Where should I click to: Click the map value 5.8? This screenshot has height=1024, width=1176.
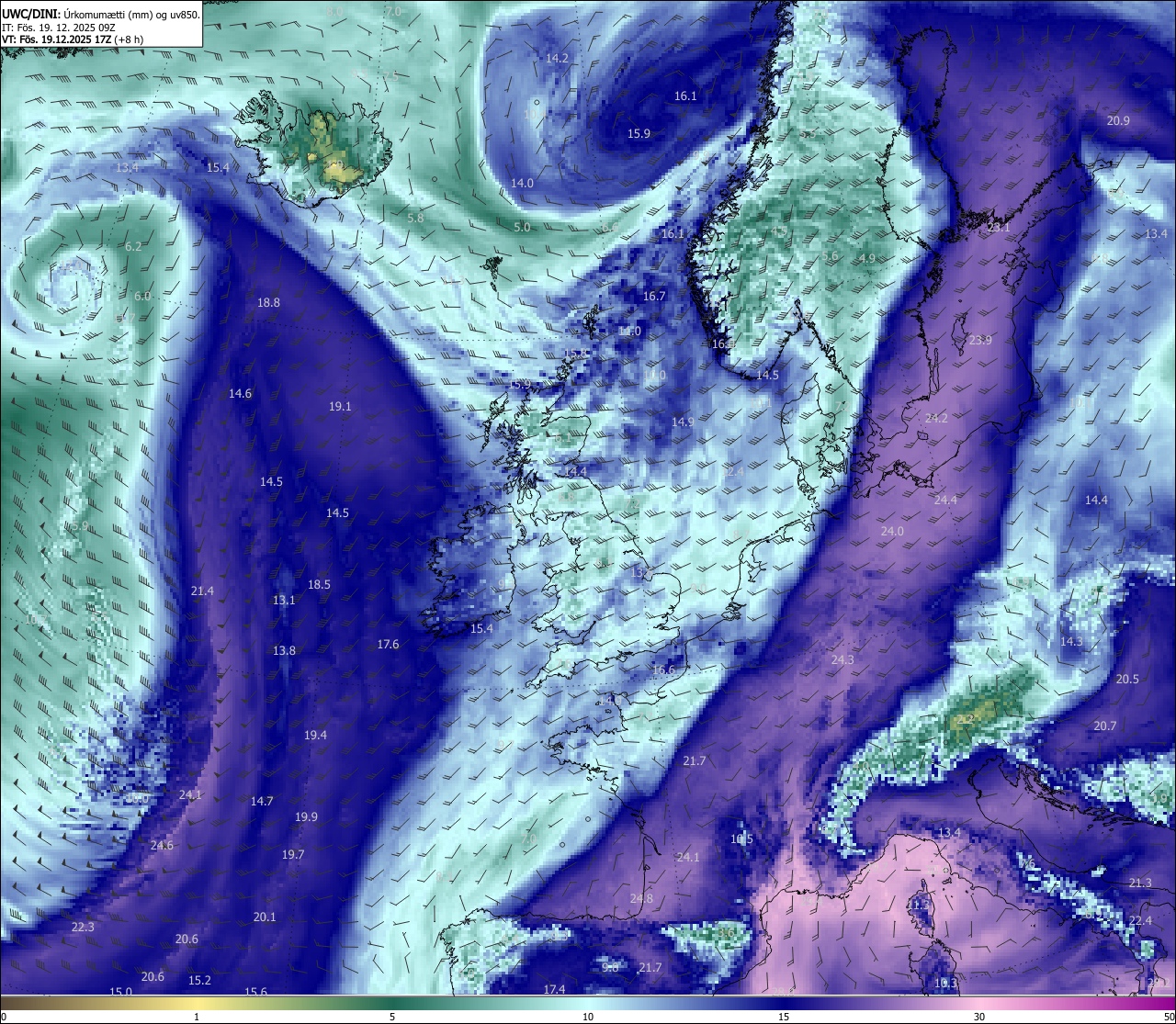click(x=415, y=218)
